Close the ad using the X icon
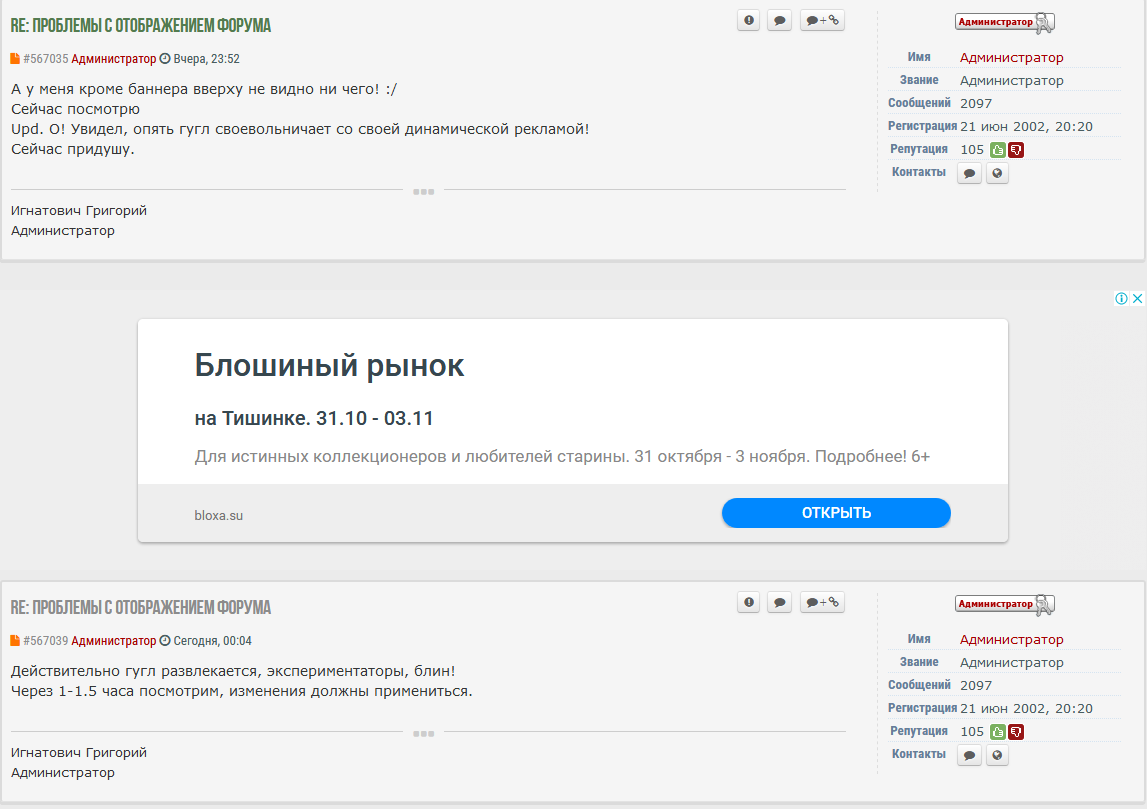 coord(1137,298)
